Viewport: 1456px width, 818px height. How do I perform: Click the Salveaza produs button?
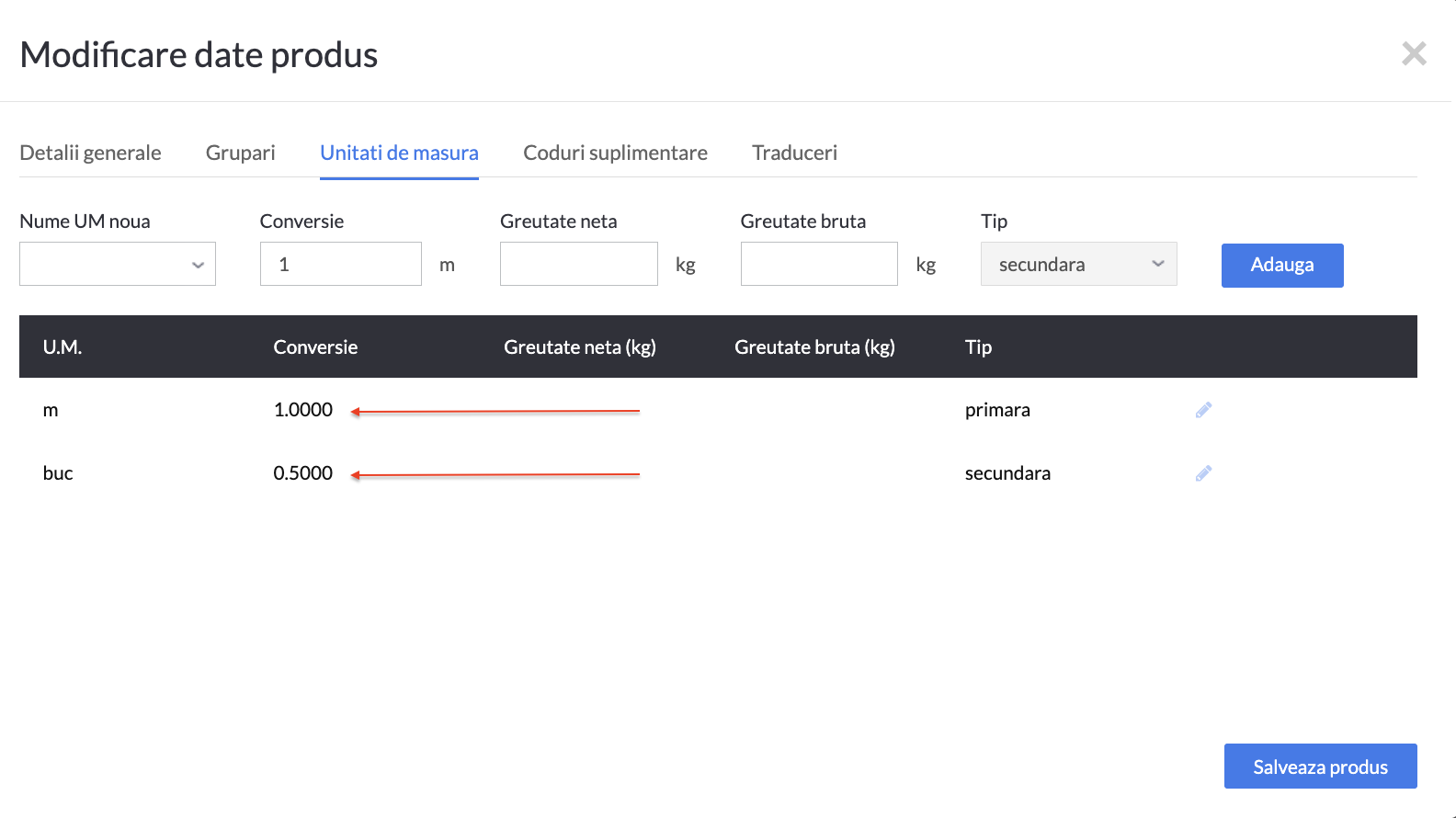click(1320, 767)
